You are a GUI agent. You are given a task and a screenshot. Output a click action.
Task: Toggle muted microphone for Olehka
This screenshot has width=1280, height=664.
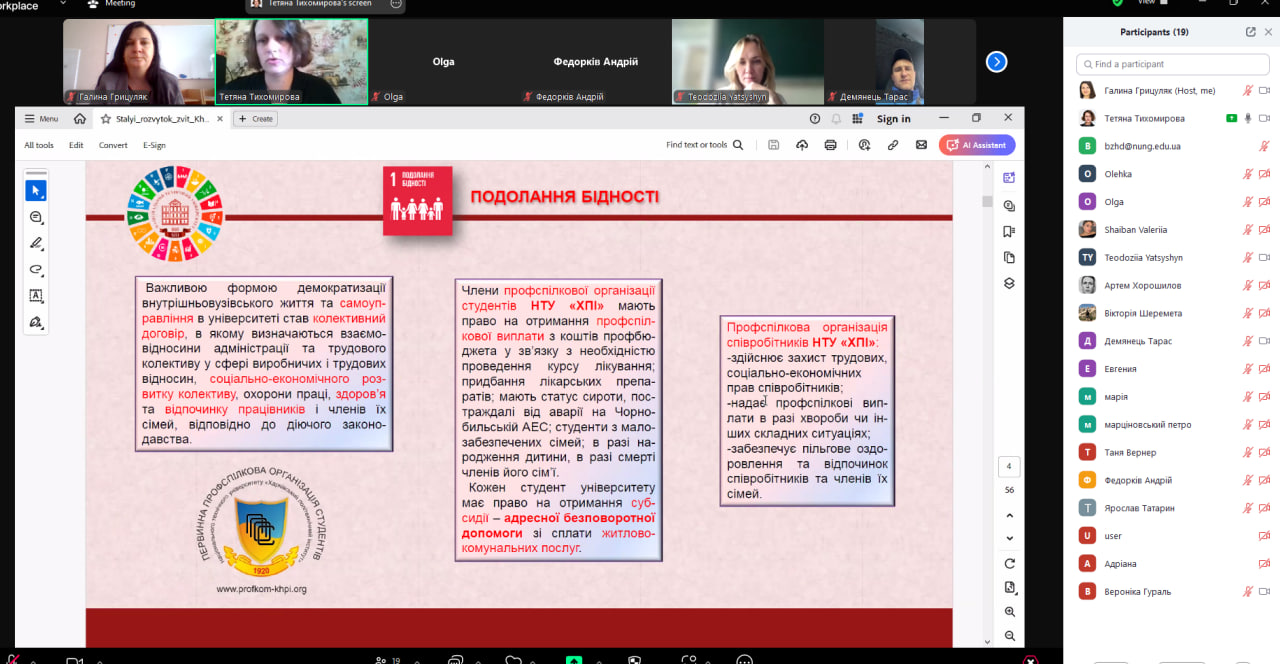click(x=1247, y=174)
